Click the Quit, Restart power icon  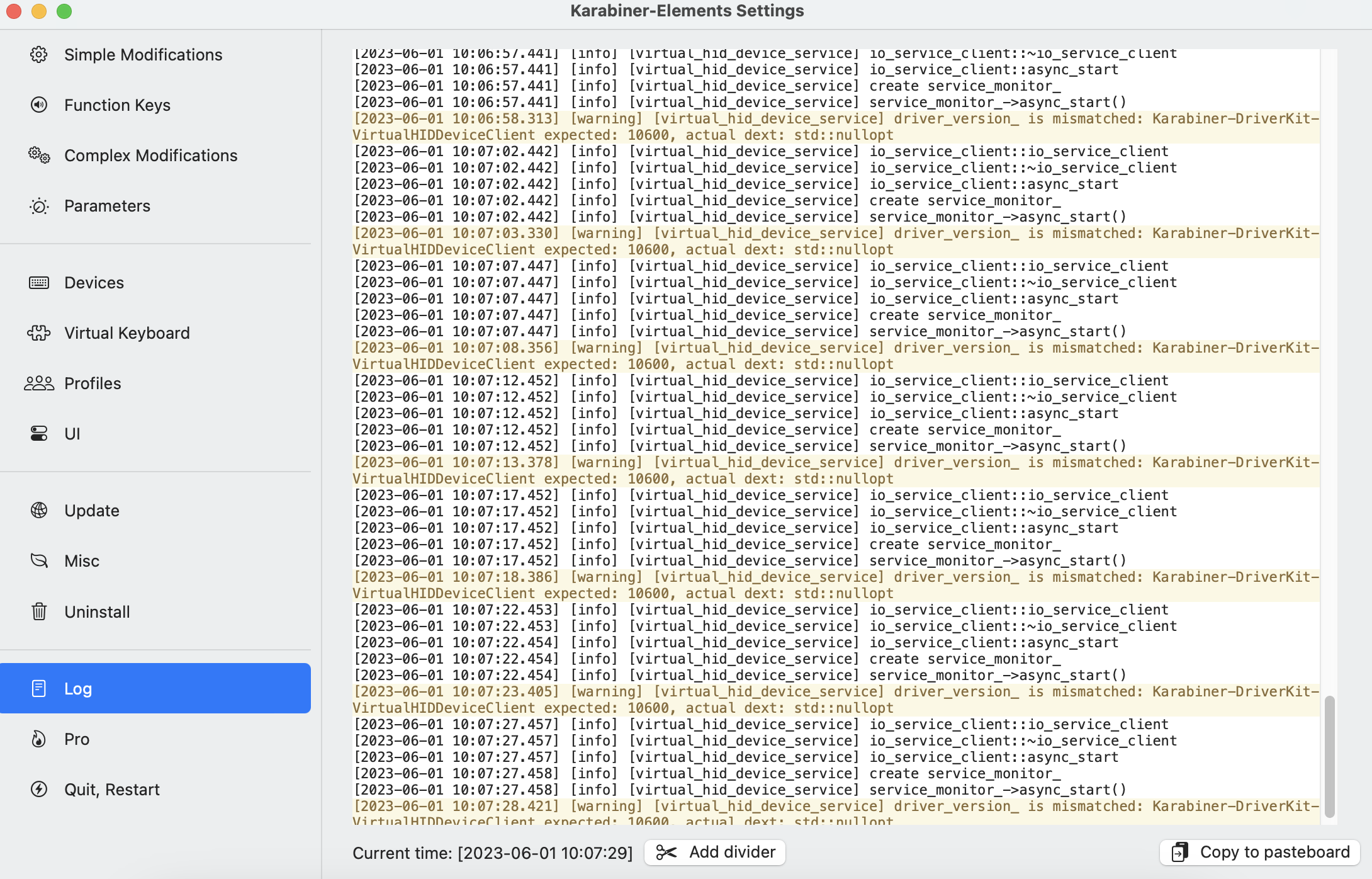38,789
